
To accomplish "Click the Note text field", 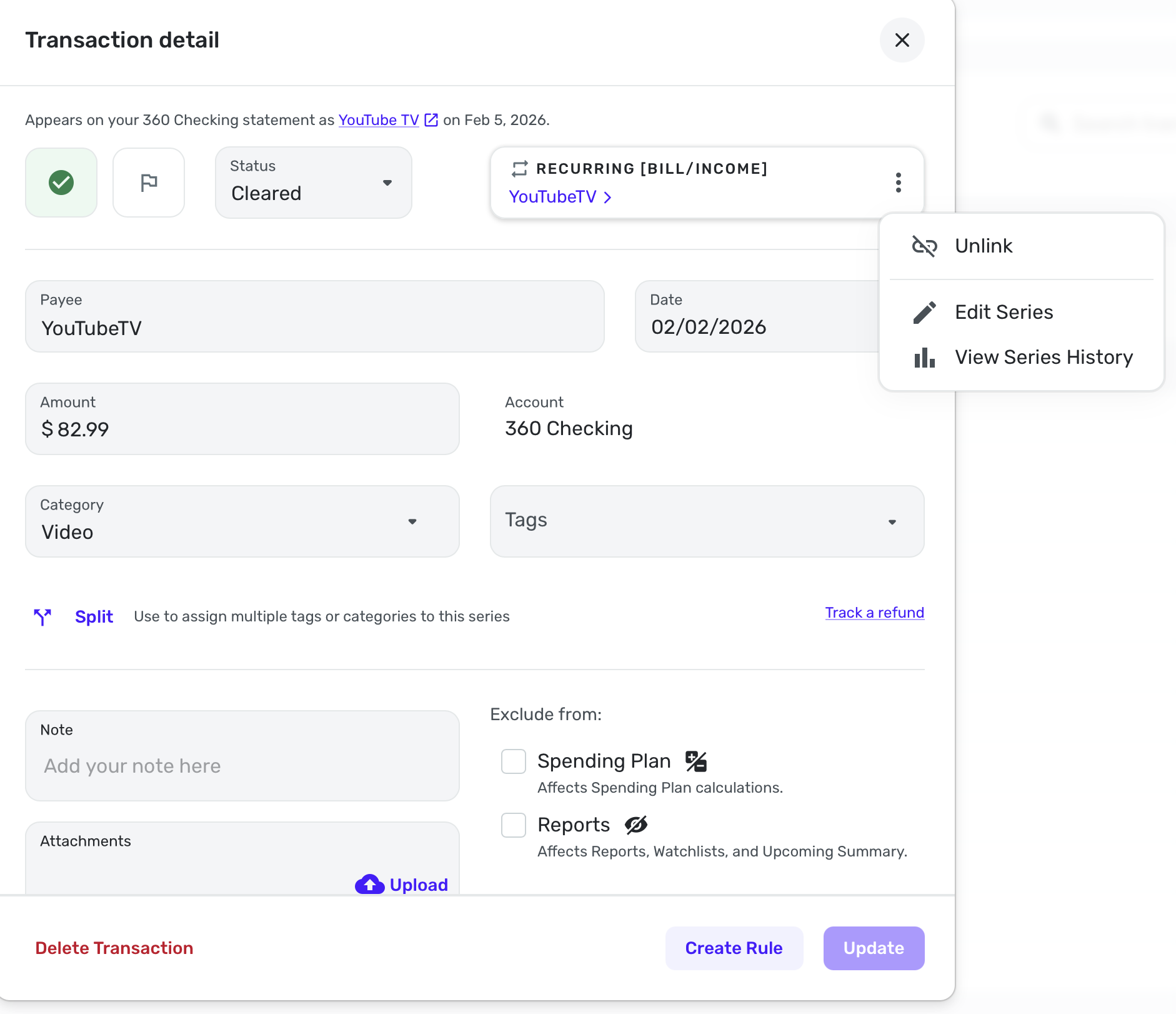I will point(242,766).
